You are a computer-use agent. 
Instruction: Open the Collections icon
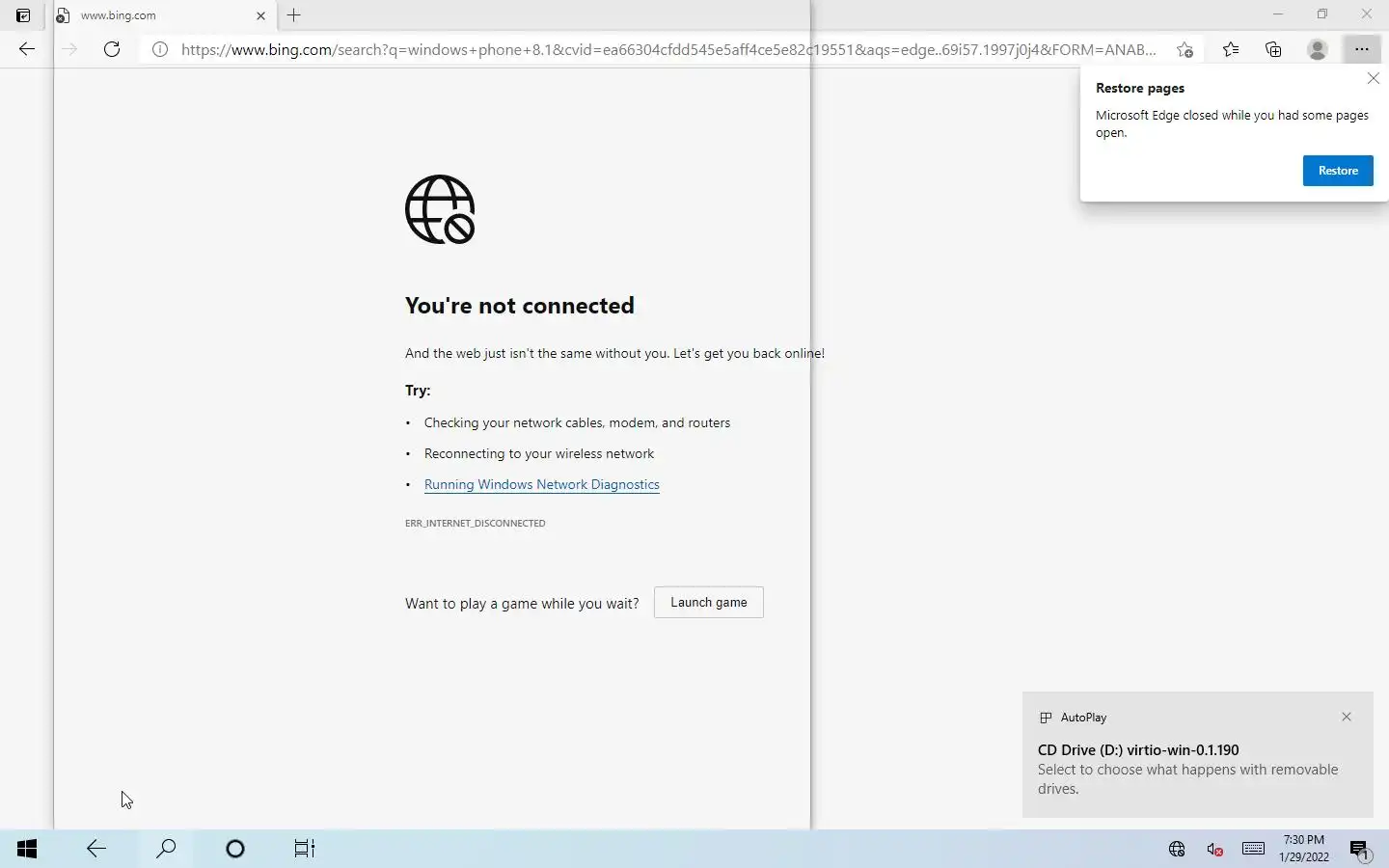(x=1273, y=49)
